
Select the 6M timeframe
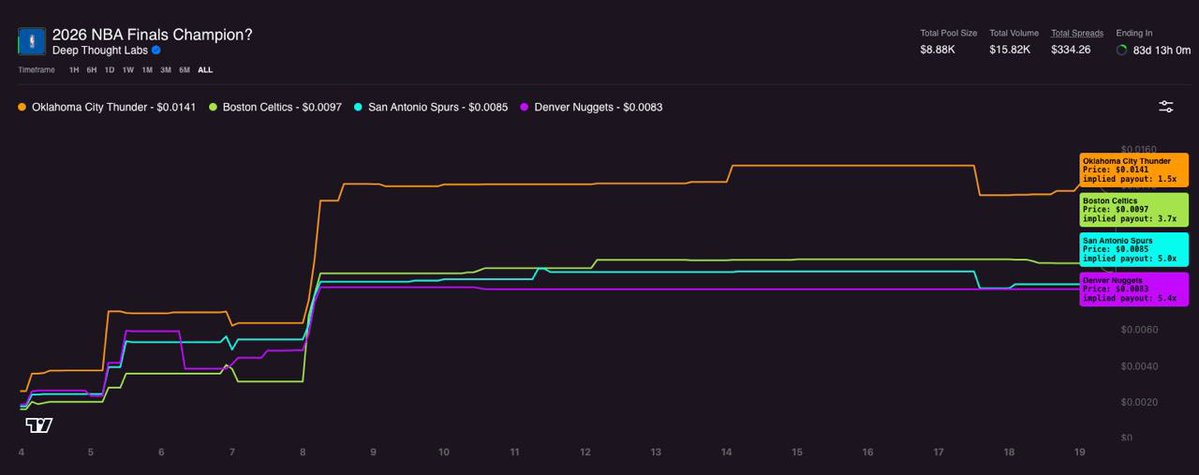tap(184, 70)
